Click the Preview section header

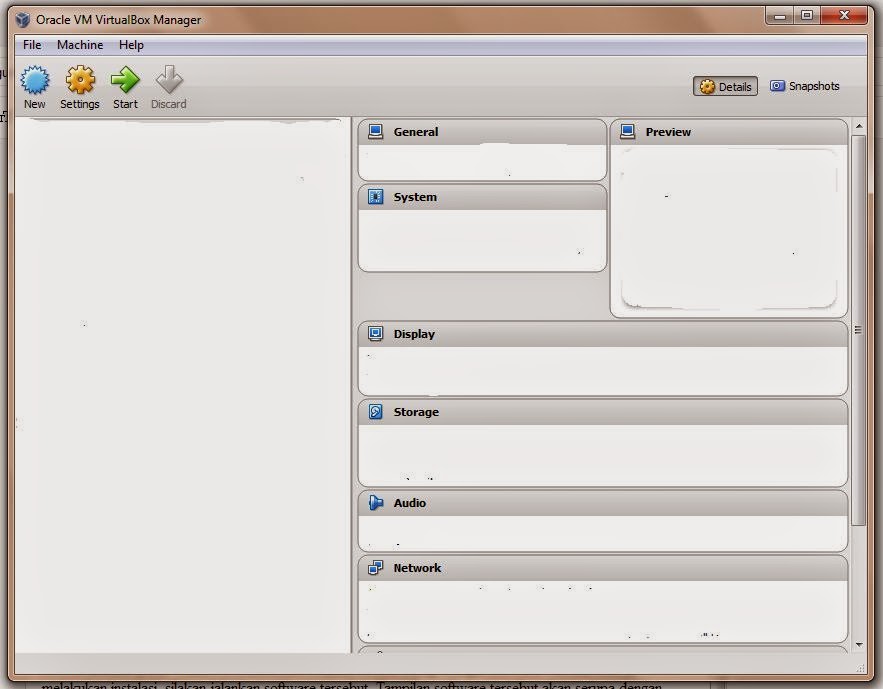point(729,132)
